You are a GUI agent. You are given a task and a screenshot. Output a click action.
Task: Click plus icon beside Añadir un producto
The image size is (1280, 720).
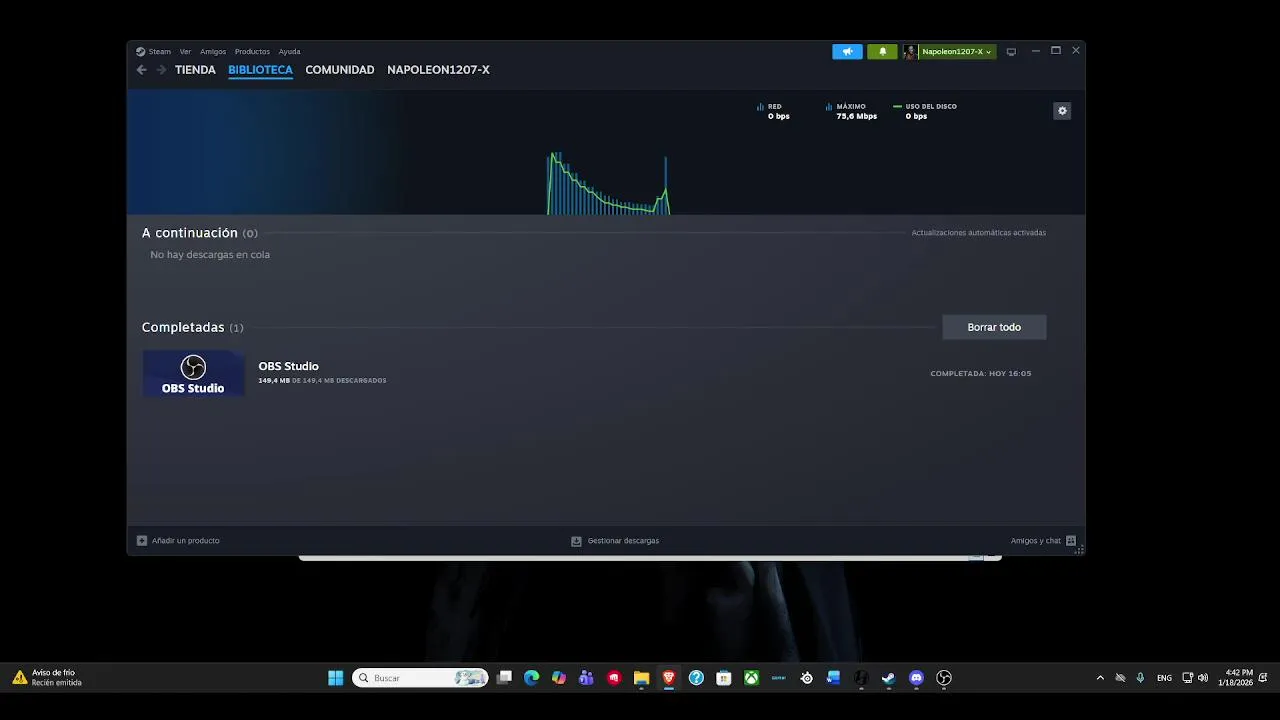[x=142, y=541]
